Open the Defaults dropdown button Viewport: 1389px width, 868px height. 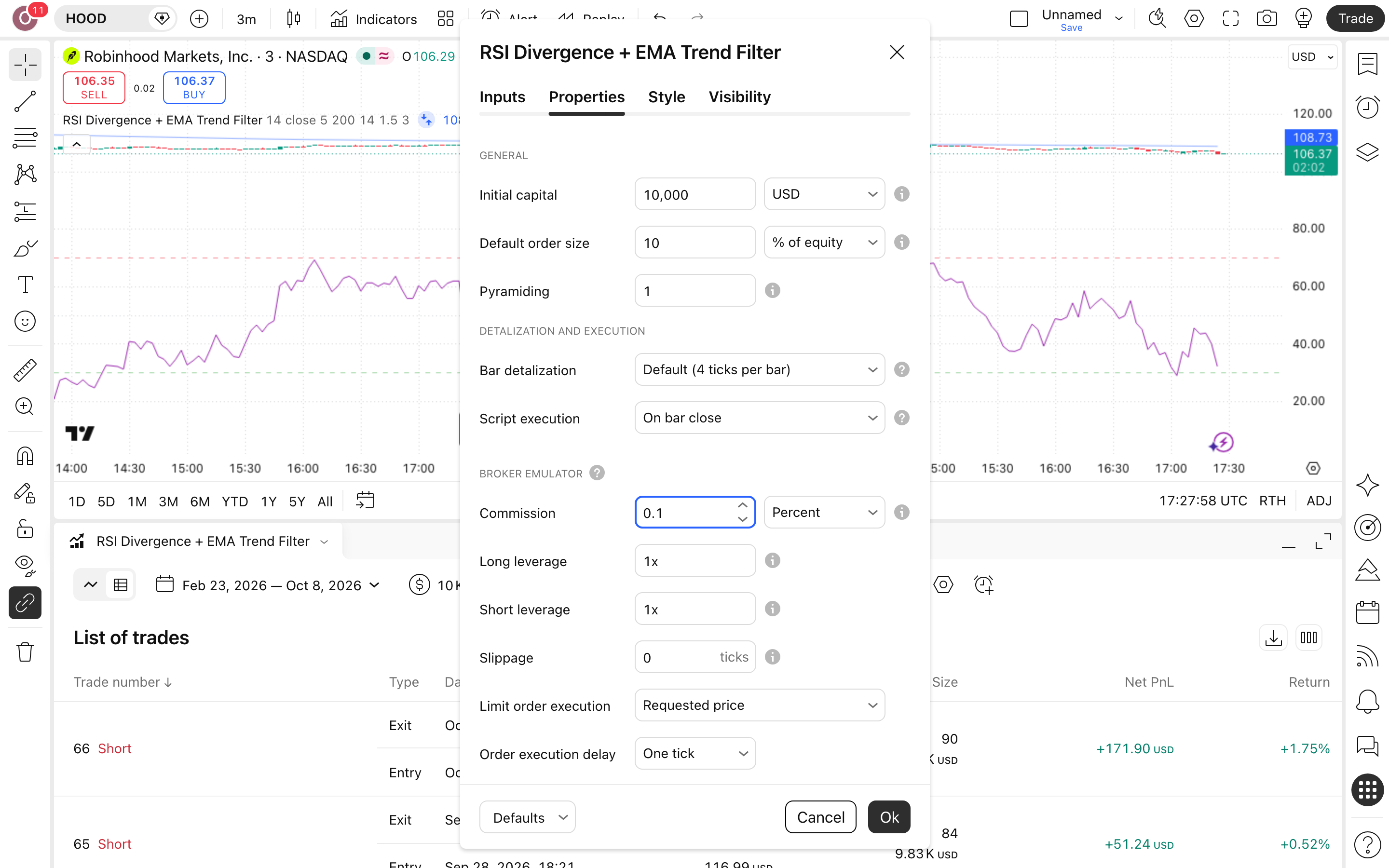click(527, 817)
